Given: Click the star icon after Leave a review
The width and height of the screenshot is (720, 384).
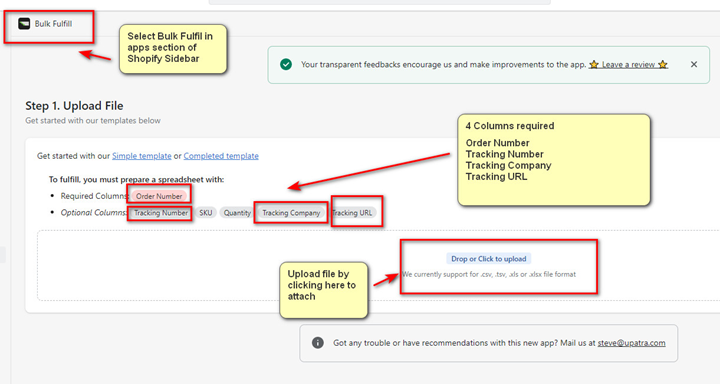Looking at the screenshot, I should tap(662, 64).
